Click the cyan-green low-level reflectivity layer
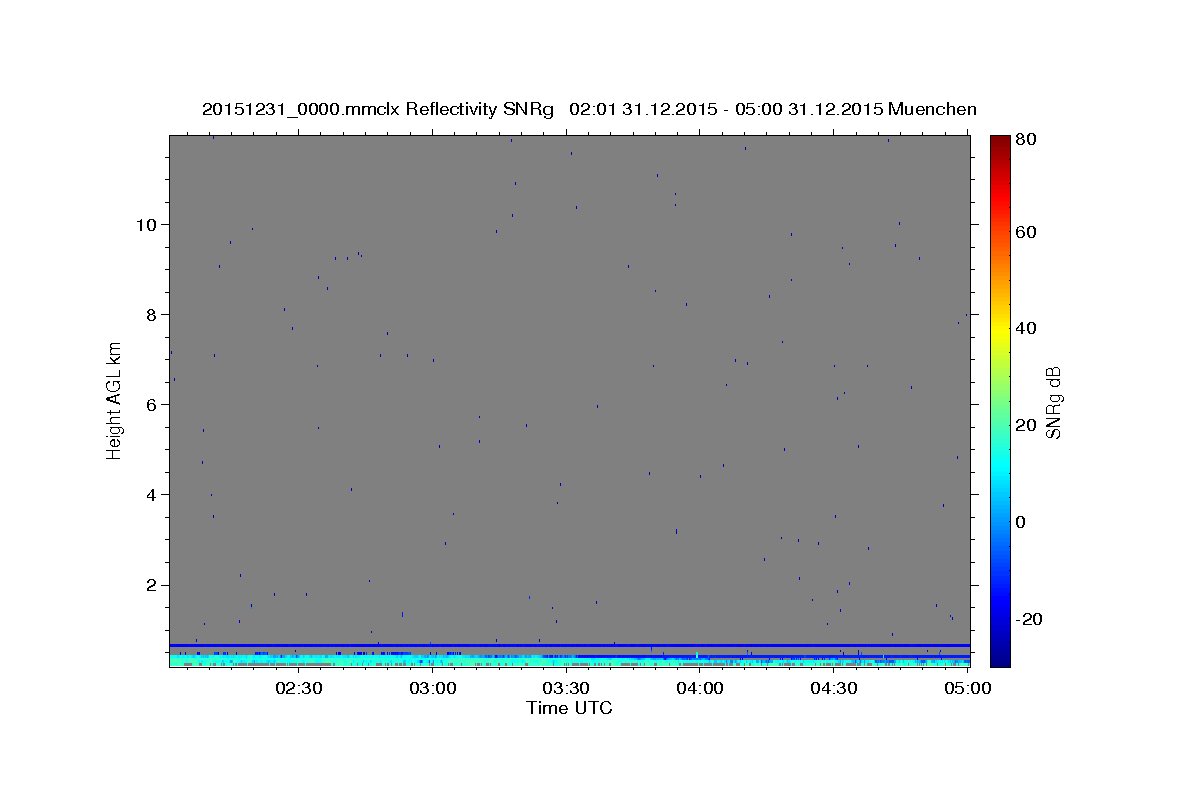The image size is (1200, 800). click(x=569, y=661)
